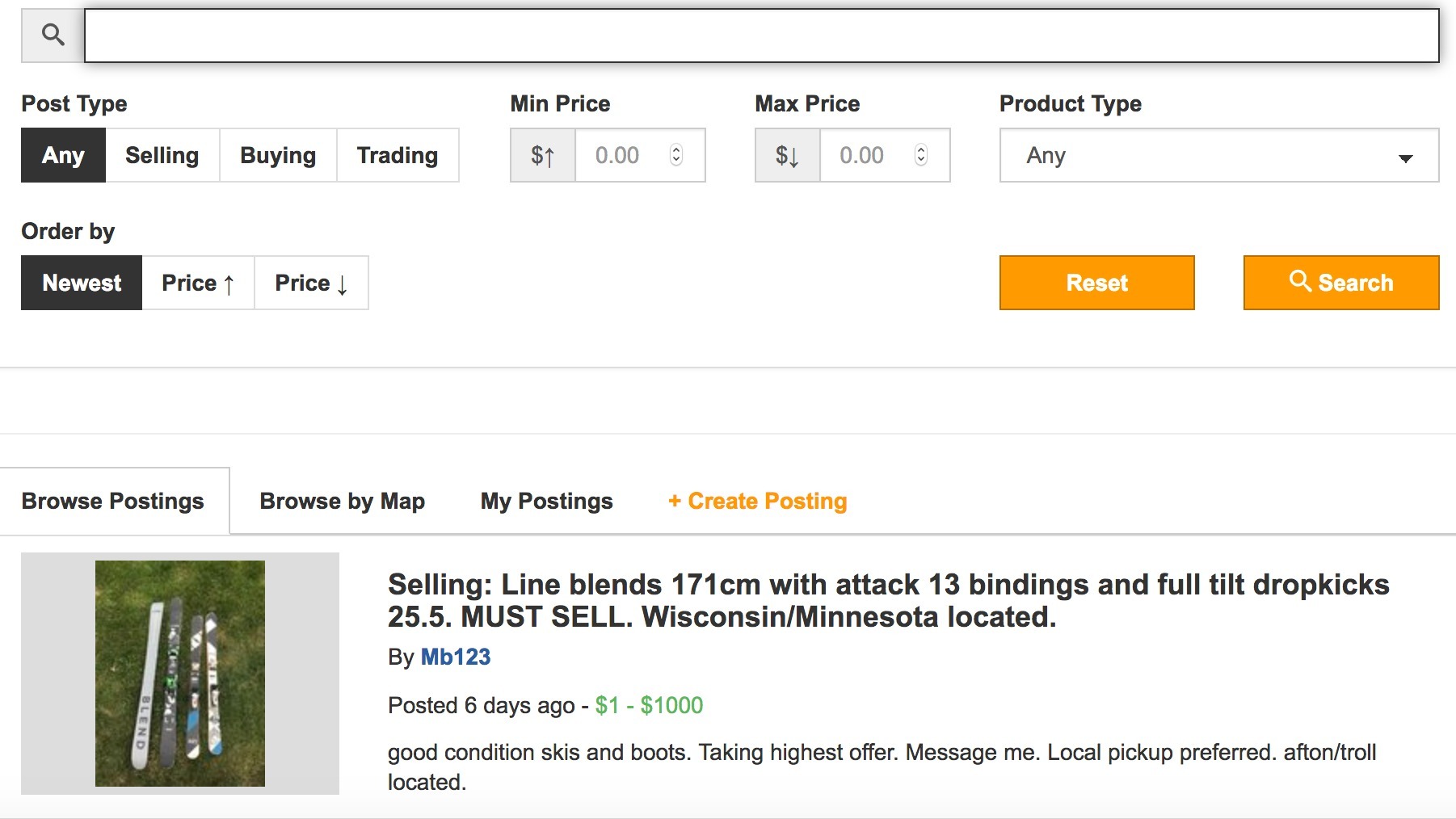This screenshot has height=819, width=1456.
Task: Filter by Selling post type
Action: [162, 155]
